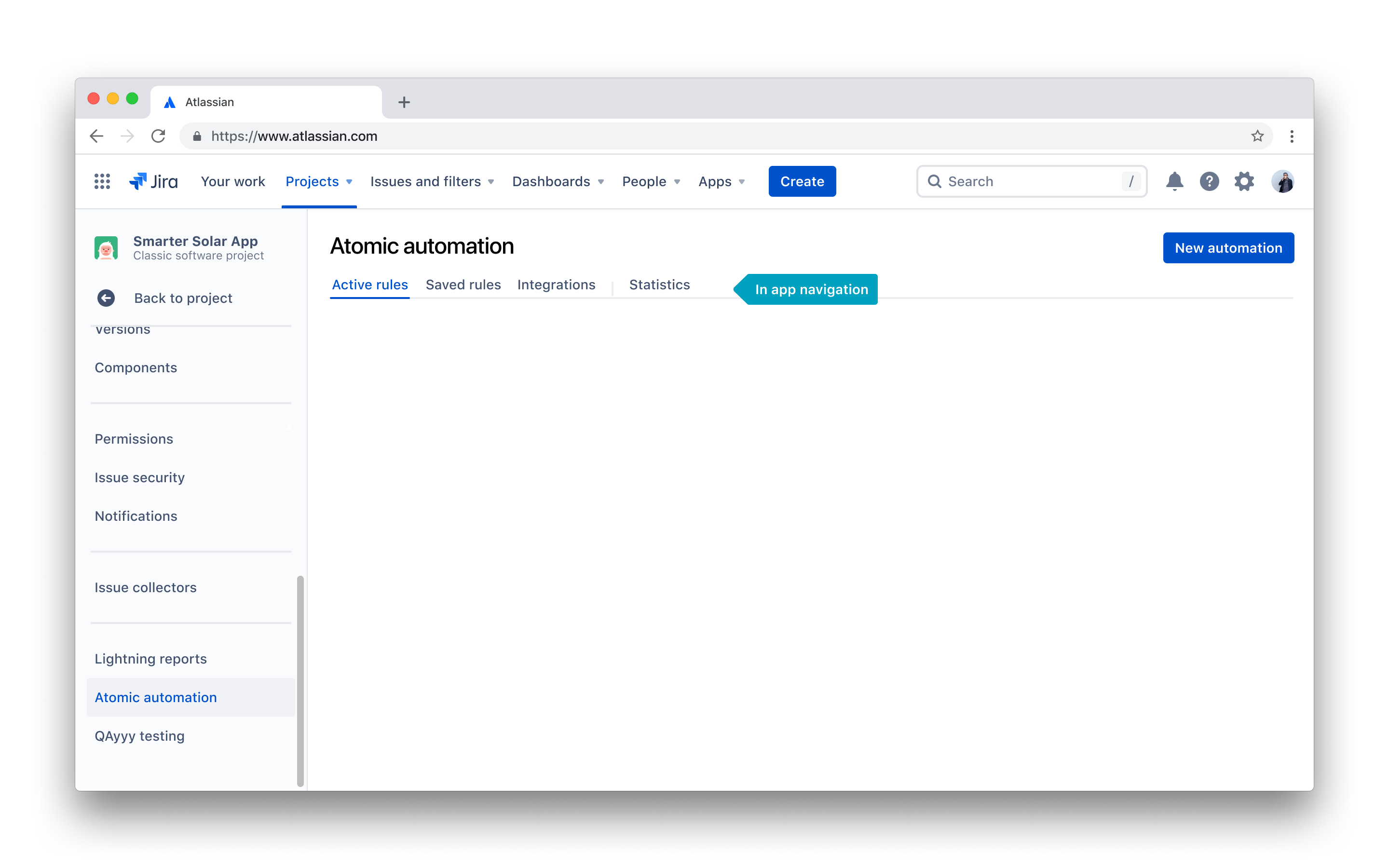Viewport: 1389px width, 868px height.
Task: Open the Statistics tab
Action: point(659,284)
